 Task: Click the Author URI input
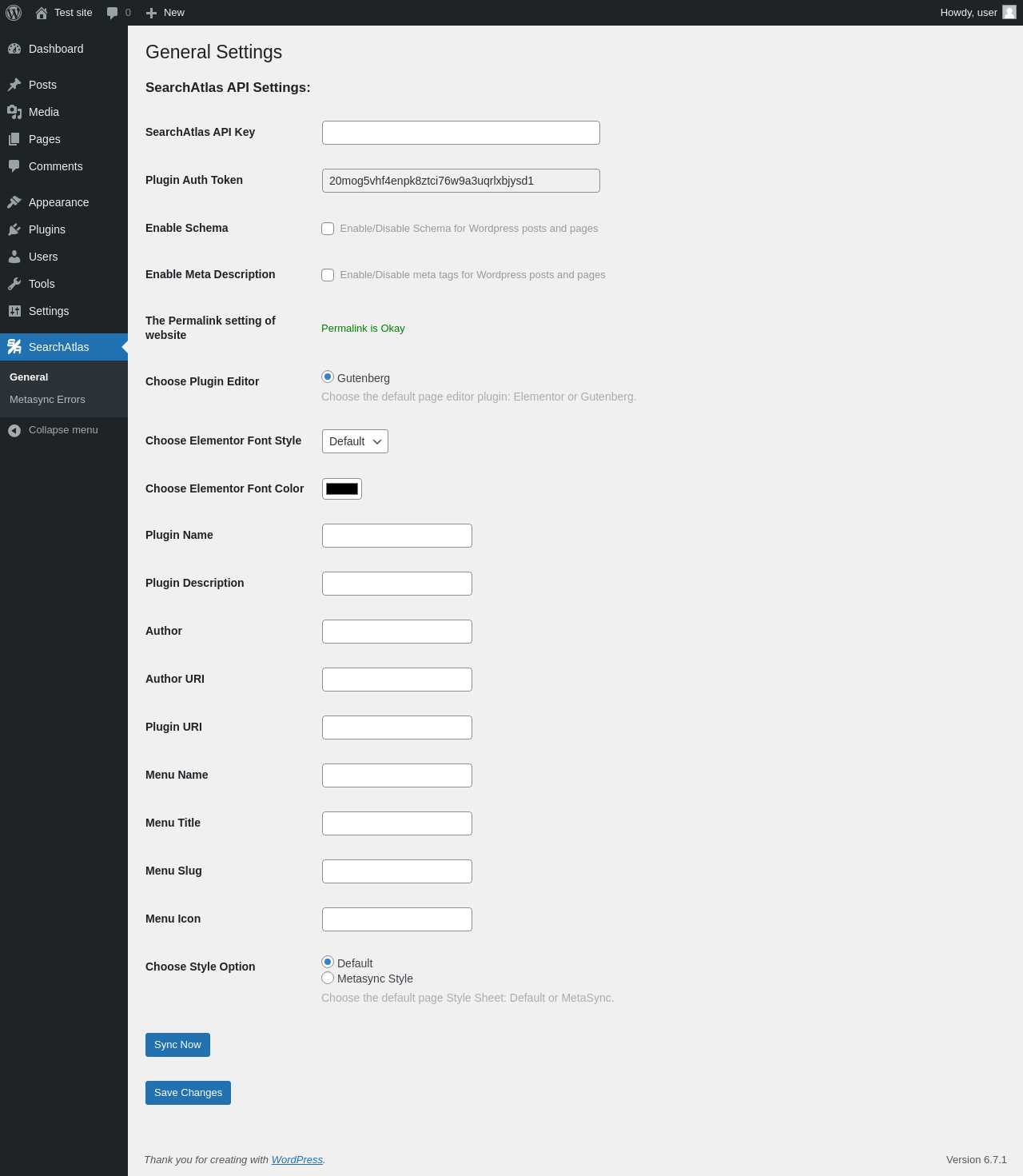(x=397, y=680)
